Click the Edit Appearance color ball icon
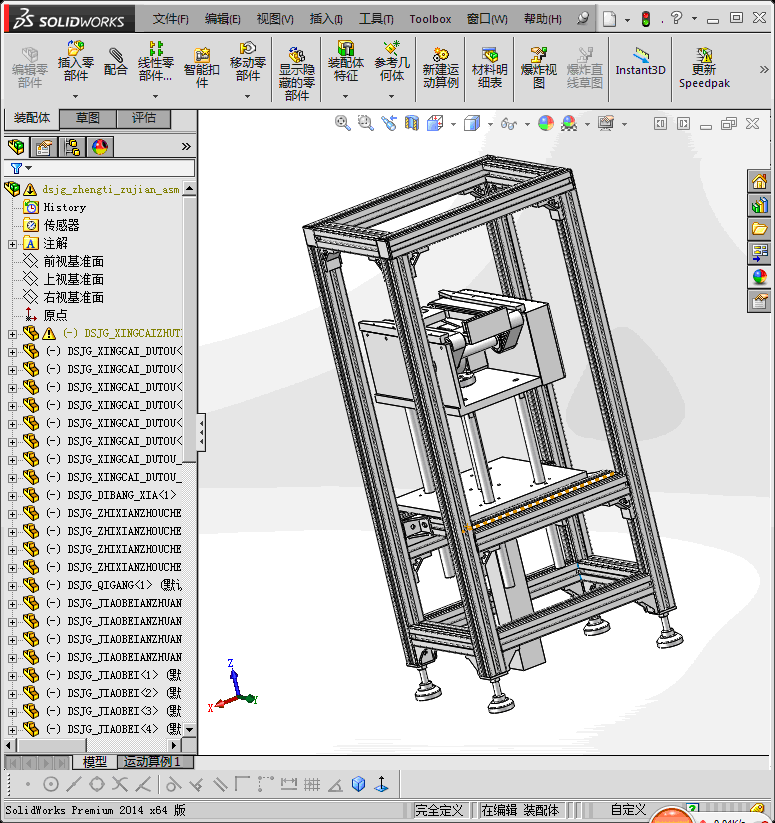This screenshot has height=823, width=775. (546, 123)
